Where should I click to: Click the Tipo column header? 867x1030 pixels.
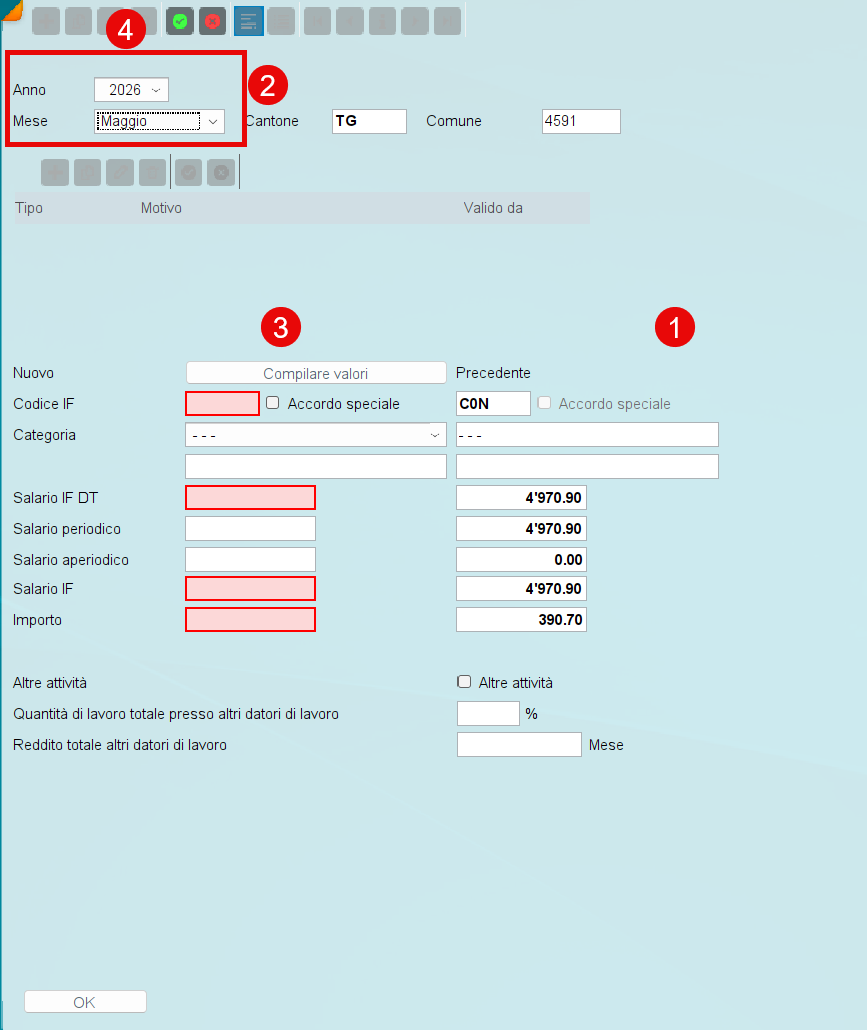coord(29,208)
